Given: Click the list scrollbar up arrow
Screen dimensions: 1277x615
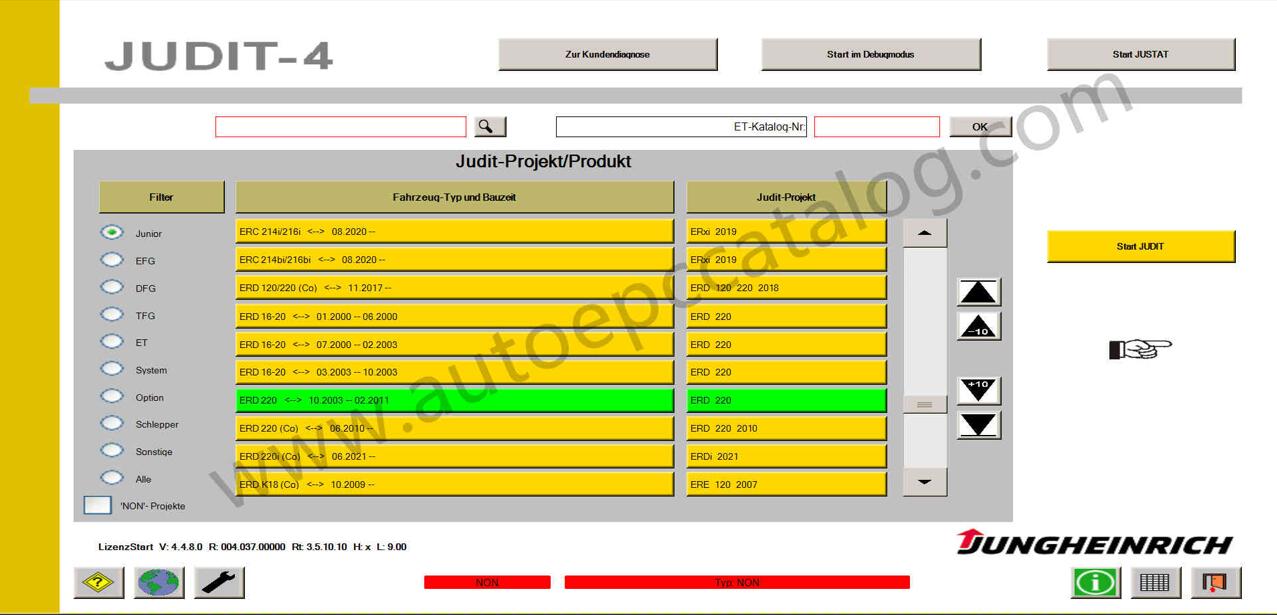Looking at the screenshot, I should click(x=925, y=233).
